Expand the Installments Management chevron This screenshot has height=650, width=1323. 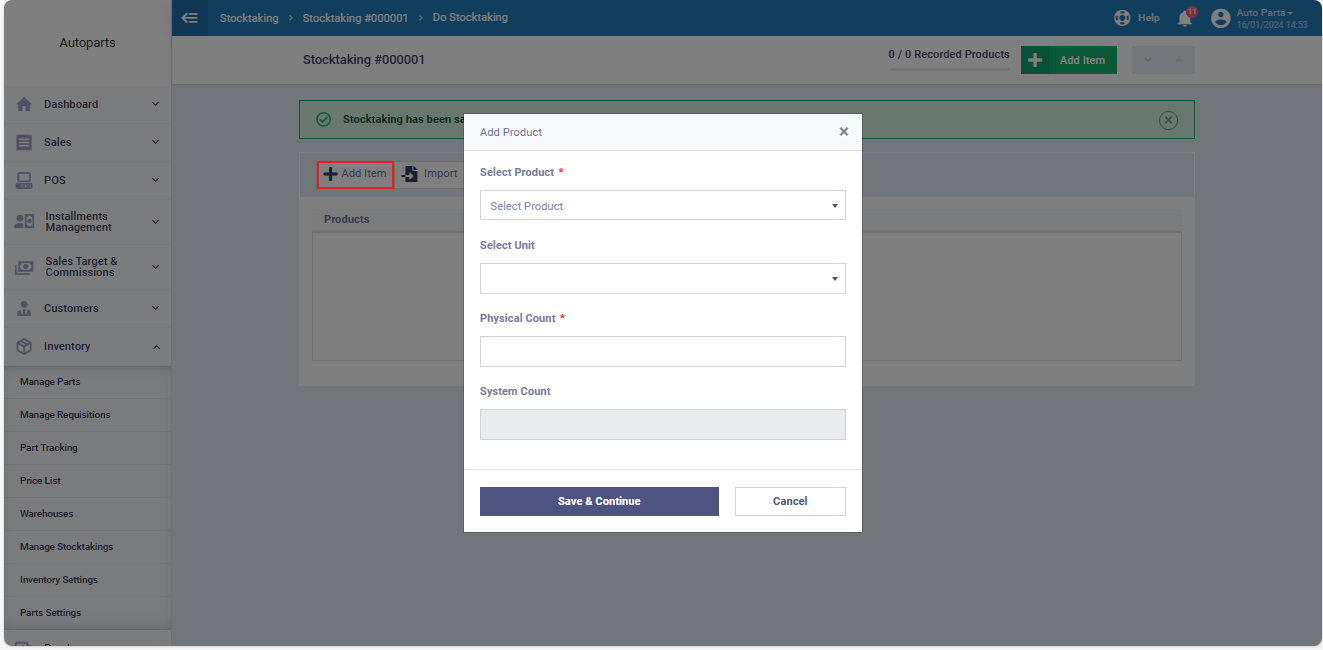click(x=155, y=222)
